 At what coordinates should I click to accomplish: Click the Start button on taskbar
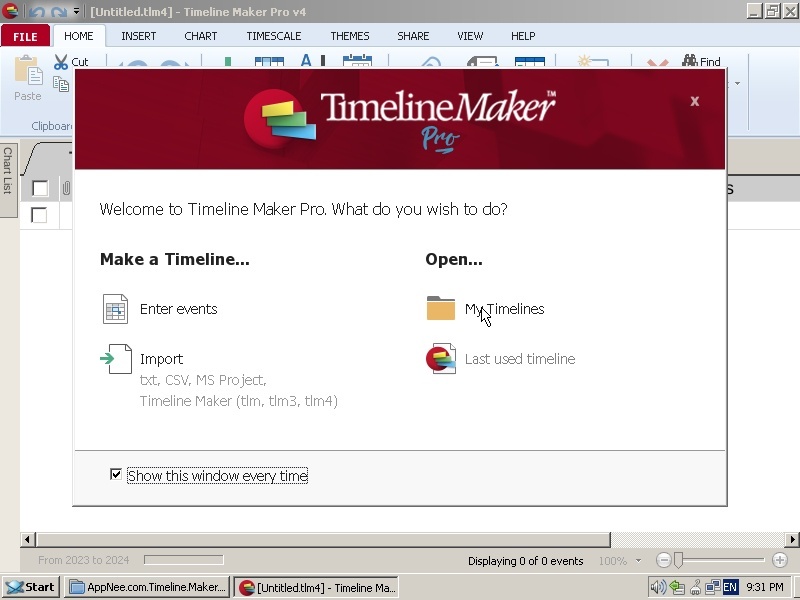(31, 587)
